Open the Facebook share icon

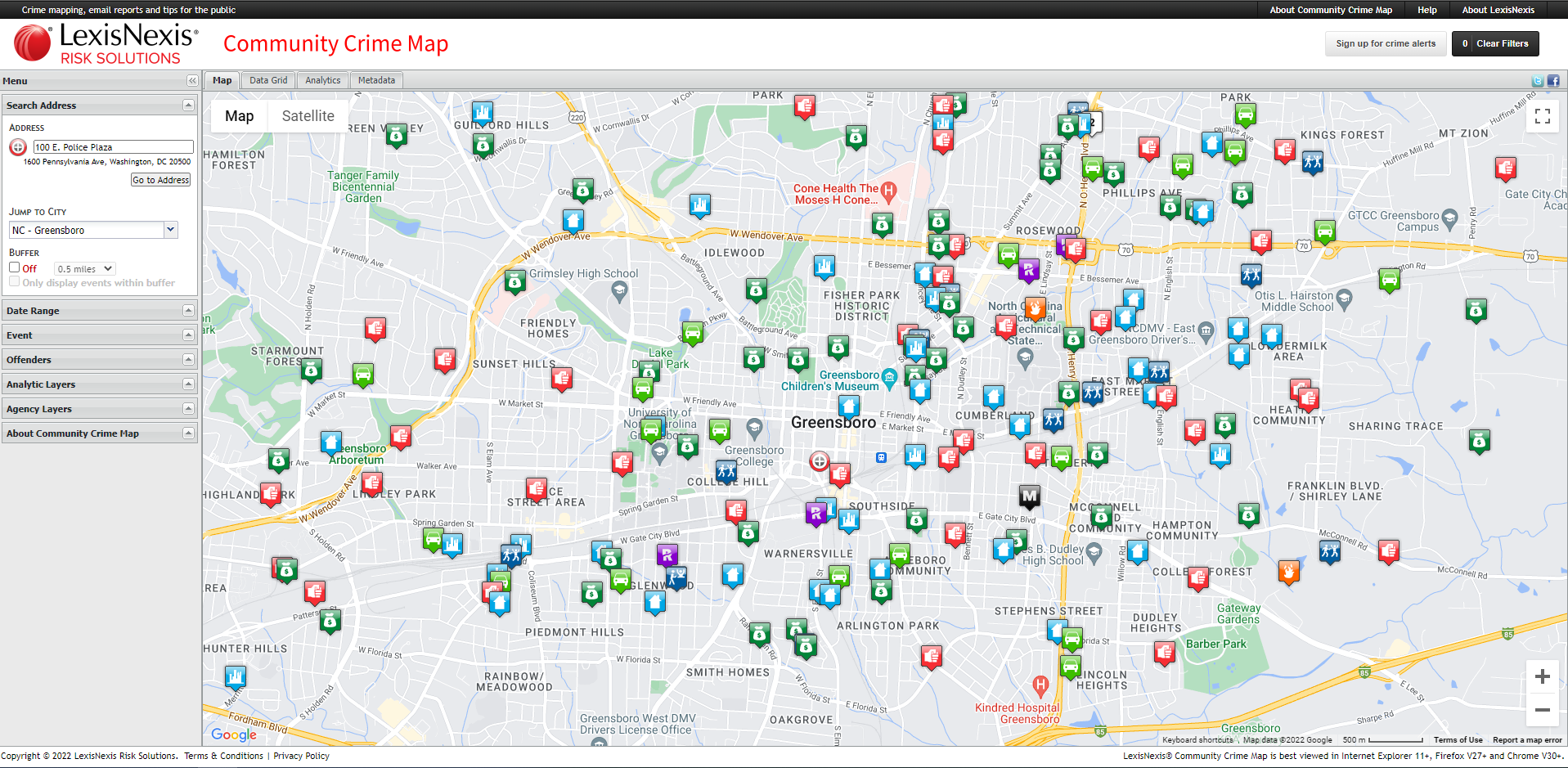click(1553, 81)
